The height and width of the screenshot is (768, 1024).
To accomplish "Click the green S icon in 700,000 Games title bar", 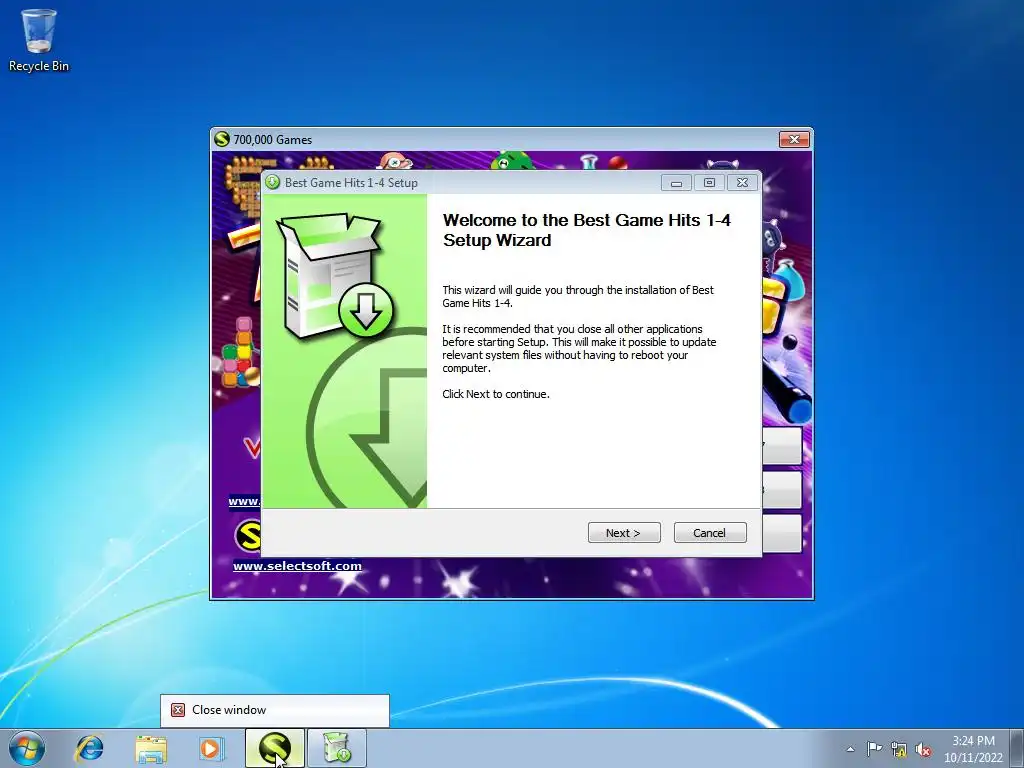I will 222,139.
